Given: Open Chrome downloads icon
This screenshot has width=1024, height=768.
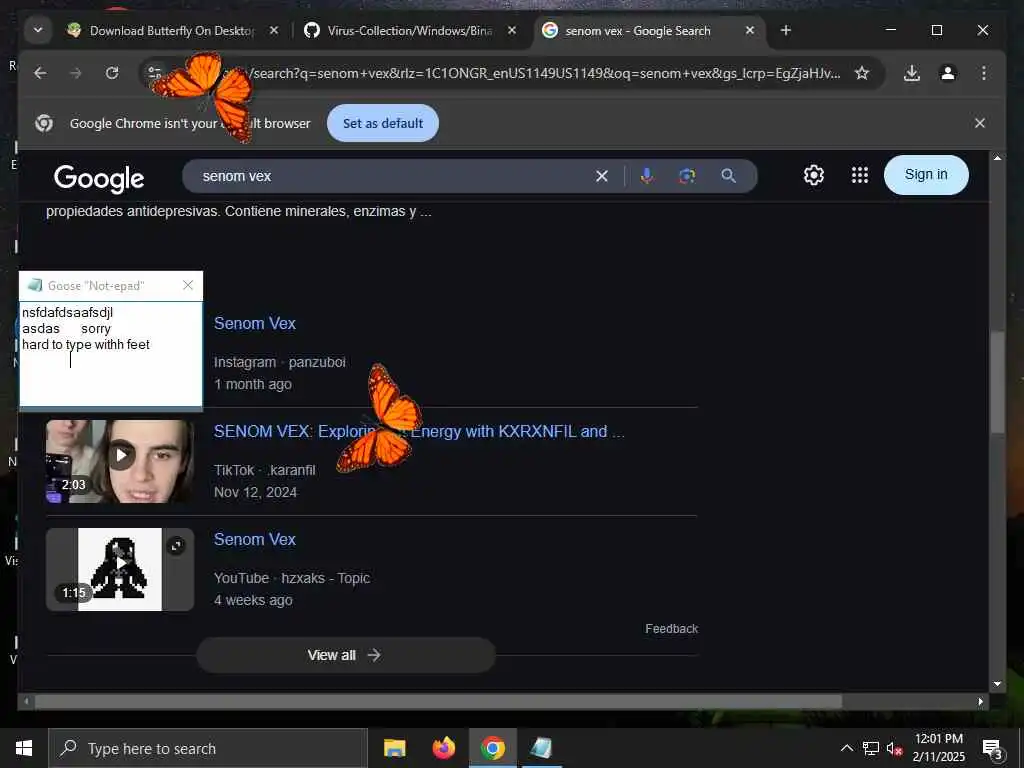Looking at the screenshot, I should pyautogui.click(x=912, y=73).
